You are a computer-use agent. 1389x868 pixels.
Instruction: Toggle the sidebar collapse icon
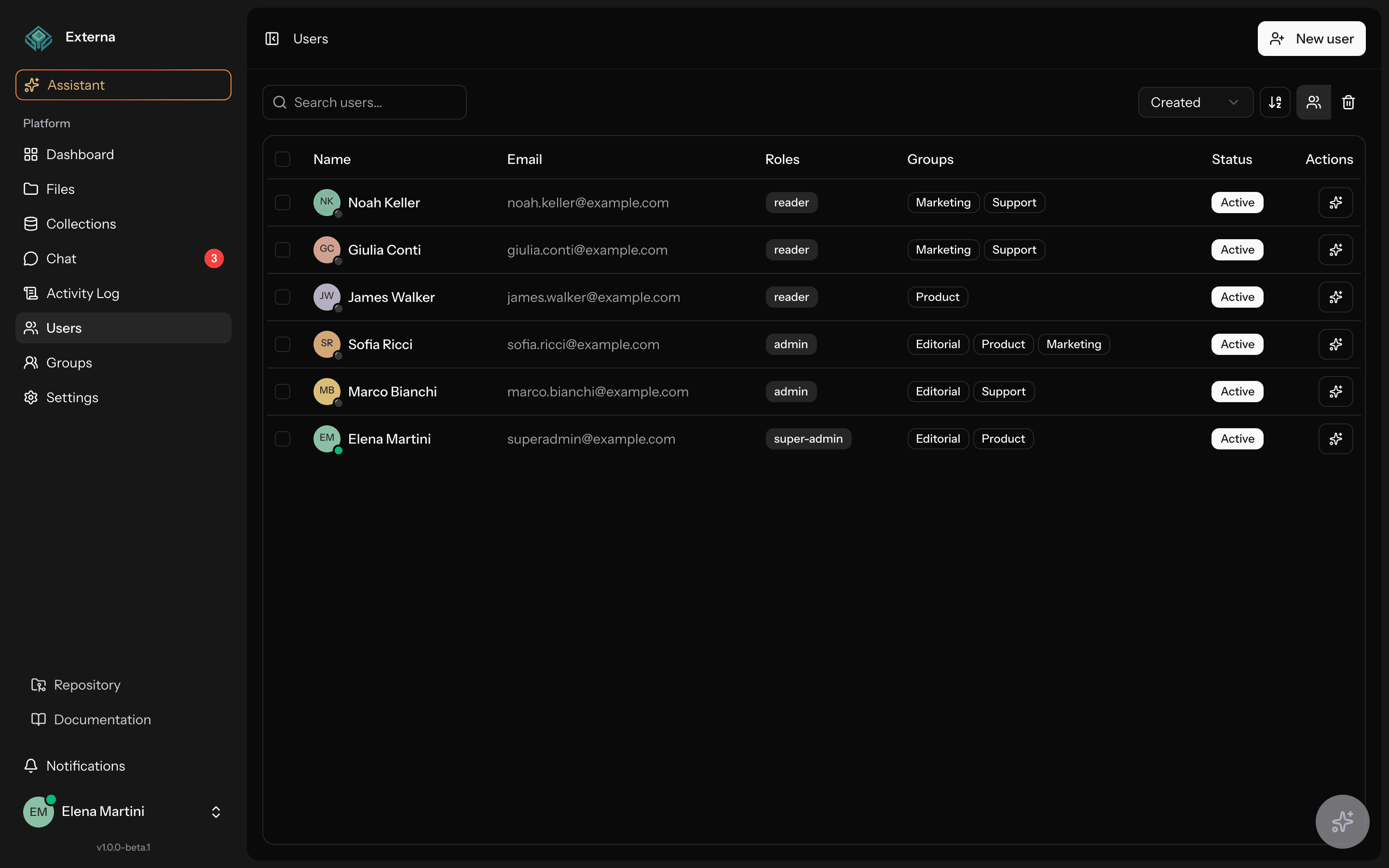tap(272, 39)
